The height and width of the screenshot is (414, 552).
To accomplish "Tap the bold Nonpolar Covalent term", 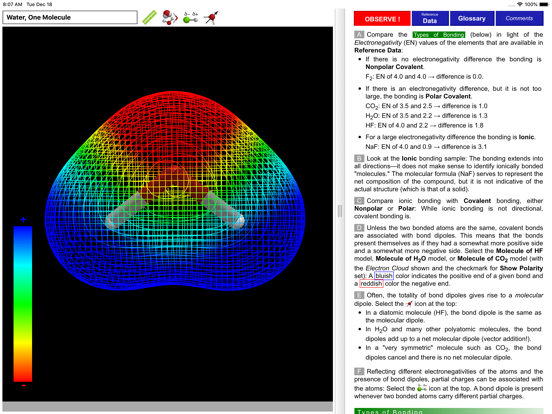I will (394, 67).
